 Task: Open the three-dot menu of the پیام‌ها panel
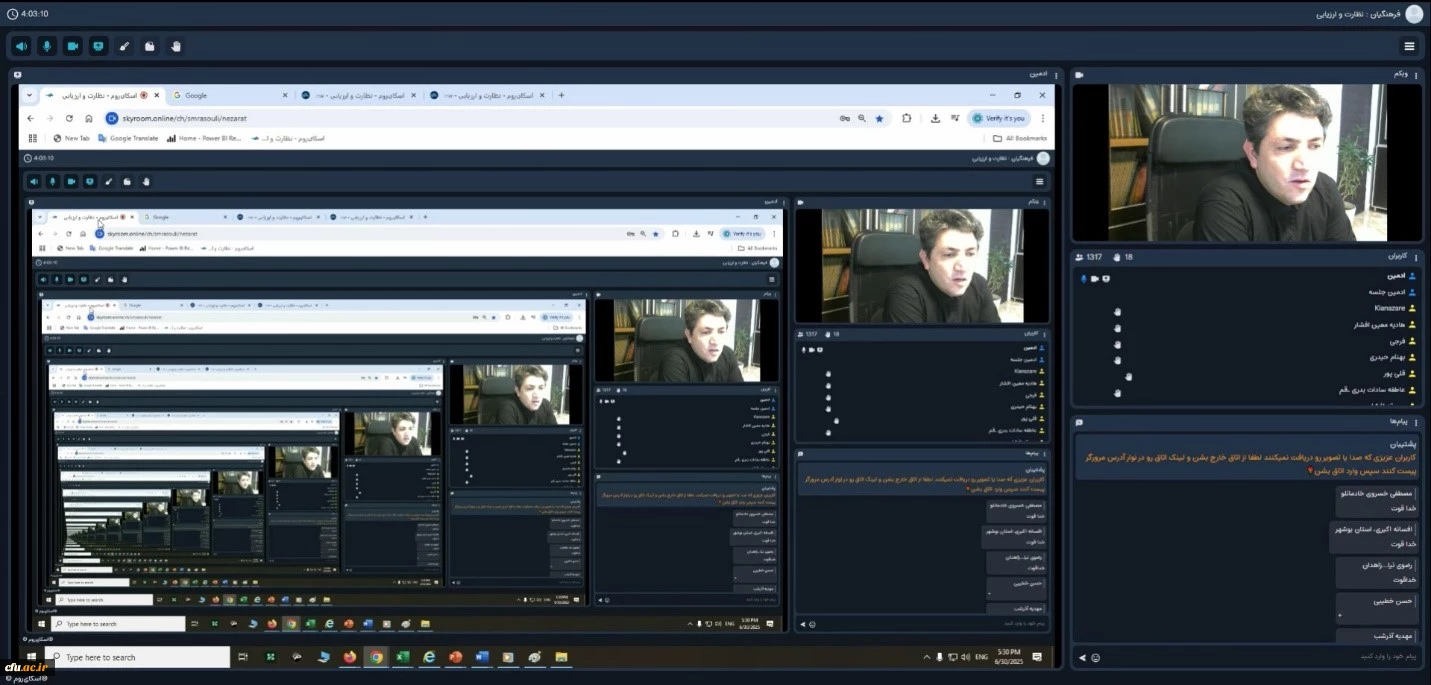click(x=1079, y=423)
